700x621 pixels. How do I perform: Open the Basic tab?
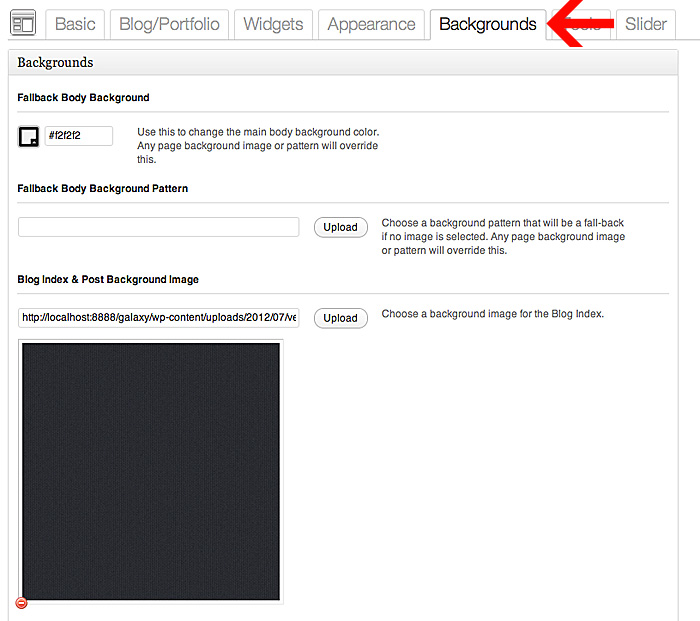(x=76, y=25)
